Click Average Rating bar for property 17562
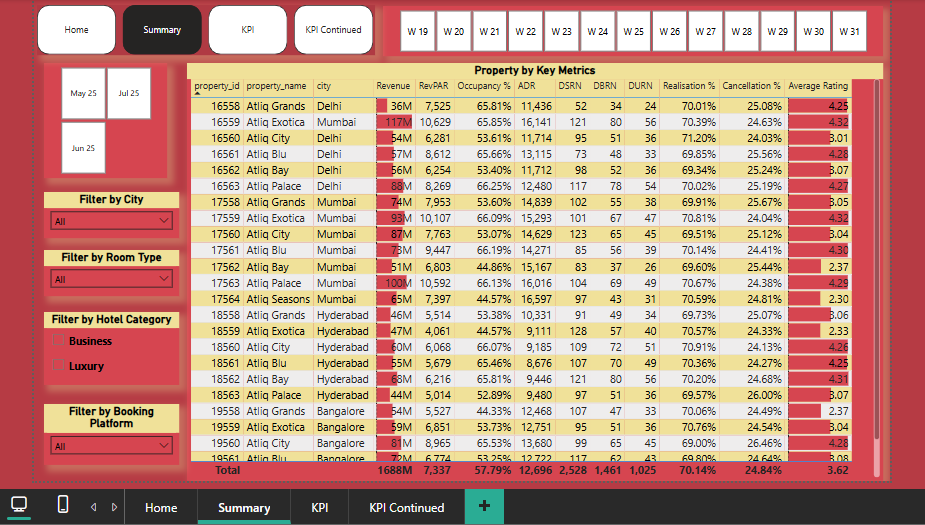The image size is (925, 525). pyautogui.click(x=805, y=267)
